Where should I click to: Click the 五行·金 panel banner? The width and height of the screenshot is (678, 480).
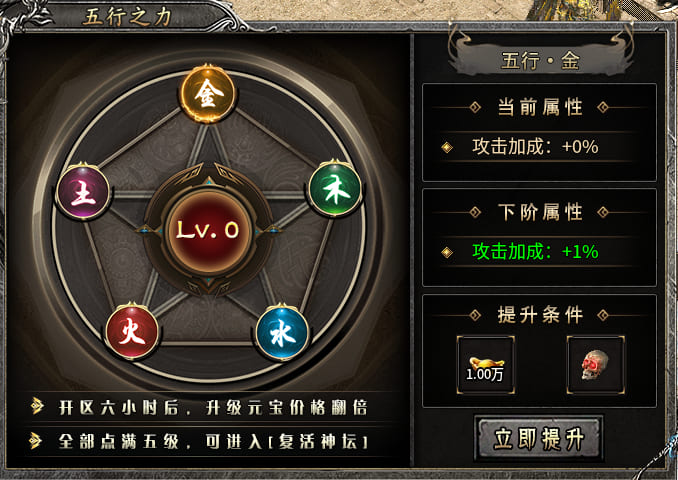540,60
